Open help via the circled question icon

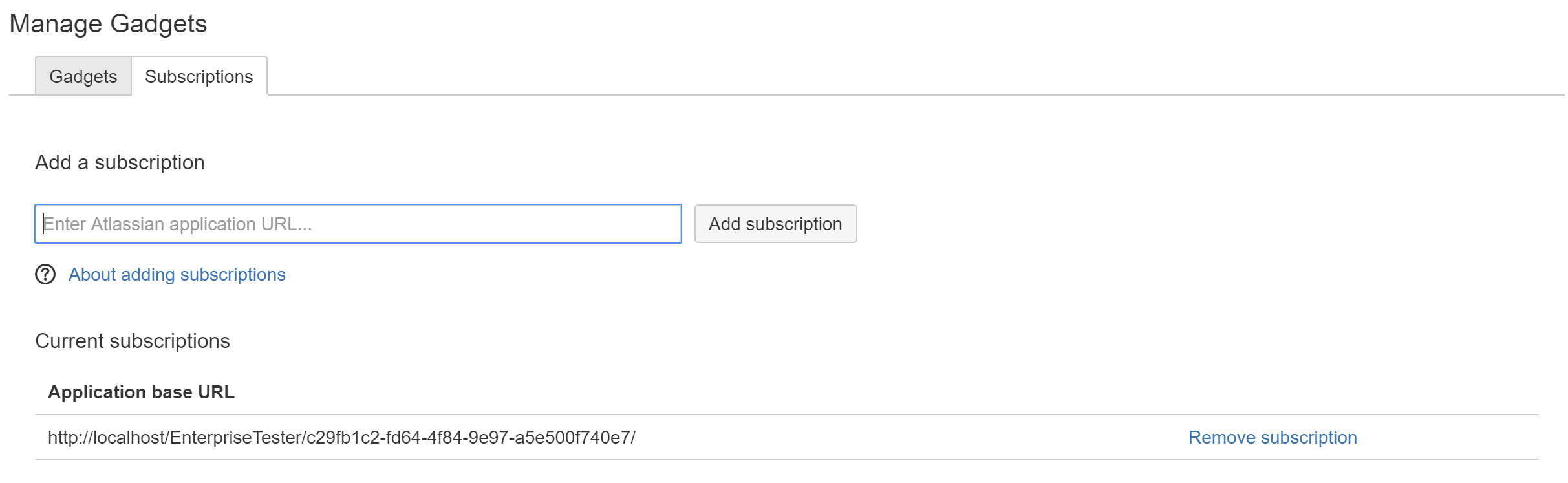pos(45,275)
